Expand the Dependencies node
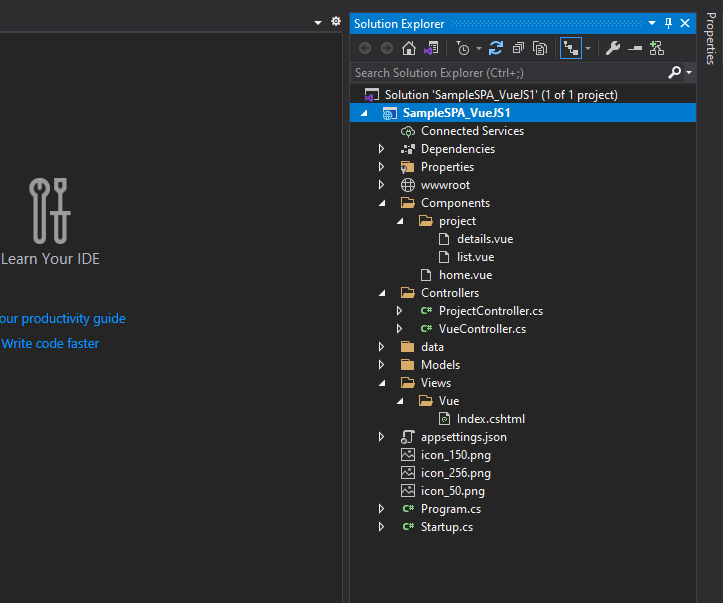Viewport: 723px width, 603px height. coord(381,149)
